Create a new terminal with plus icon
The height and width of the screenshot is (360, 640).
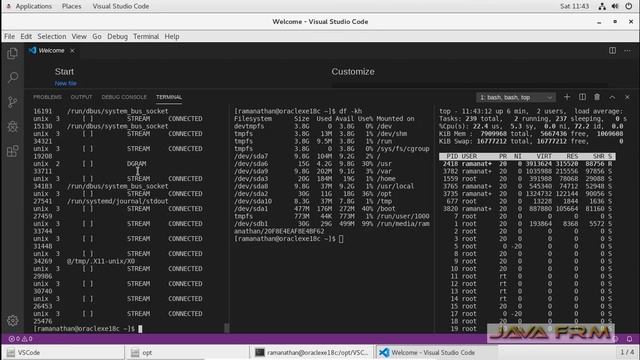click(567, 97)
